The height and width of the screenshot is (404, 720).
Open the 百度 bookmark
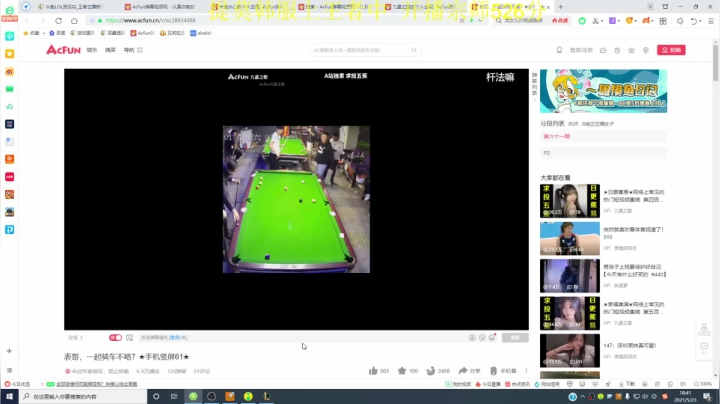pyautogui.click(x=57, y=33)
